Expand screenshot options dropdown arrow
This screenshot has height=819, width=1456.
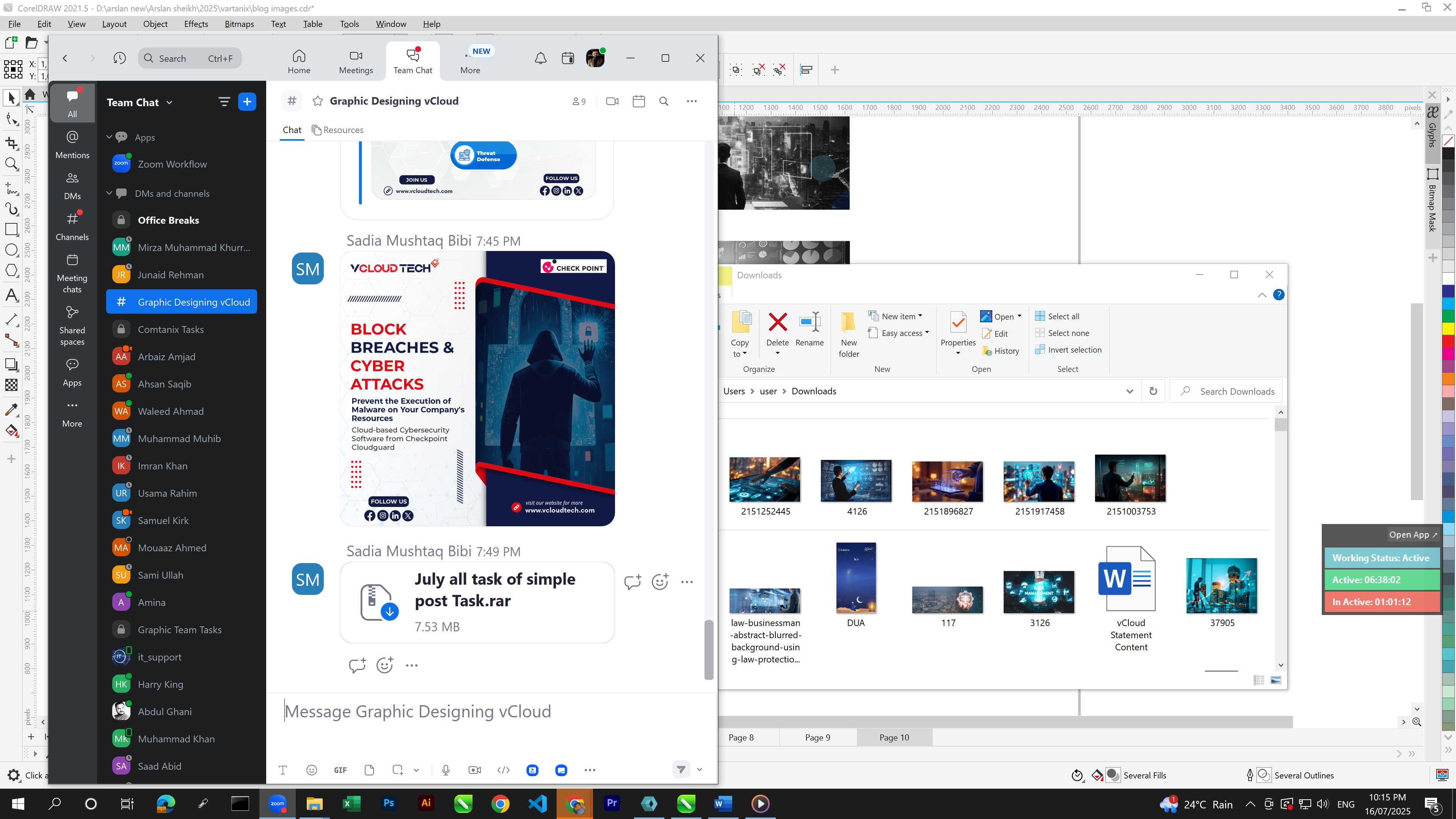(416, 770)
